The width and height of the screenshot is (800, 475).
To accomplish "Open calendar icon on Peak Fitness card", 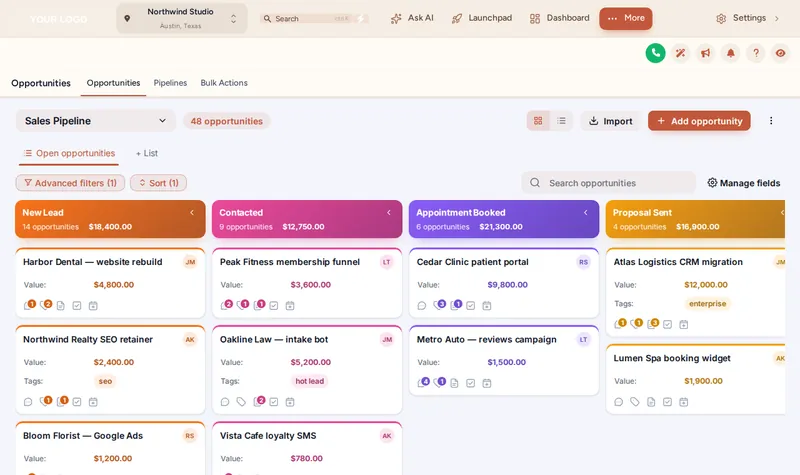I will [290, 306].
